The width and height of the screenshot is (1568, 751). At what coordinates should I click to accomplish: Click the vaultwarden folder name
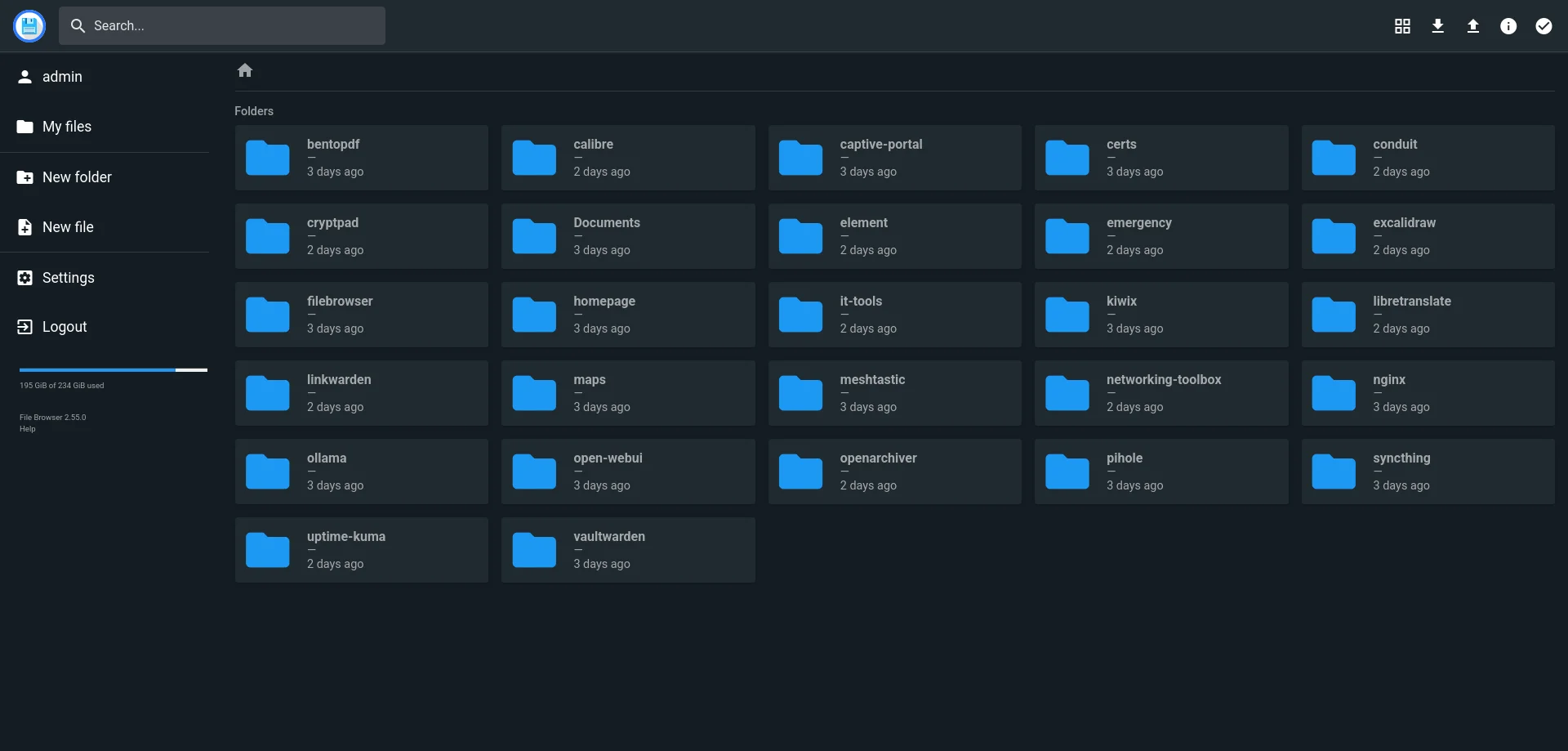click(609, 537)
